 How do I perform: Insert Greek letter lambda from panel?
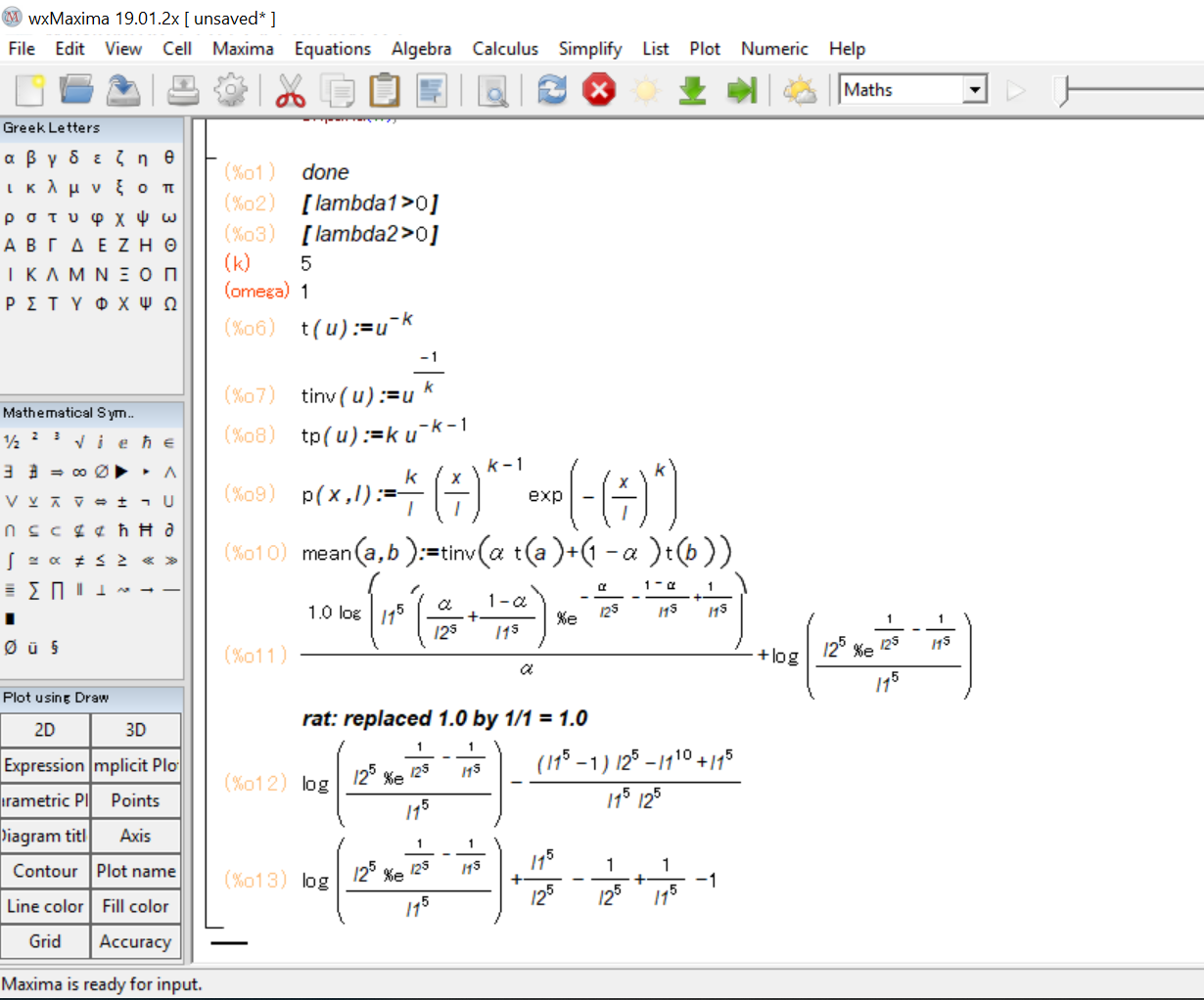point(53,187)
